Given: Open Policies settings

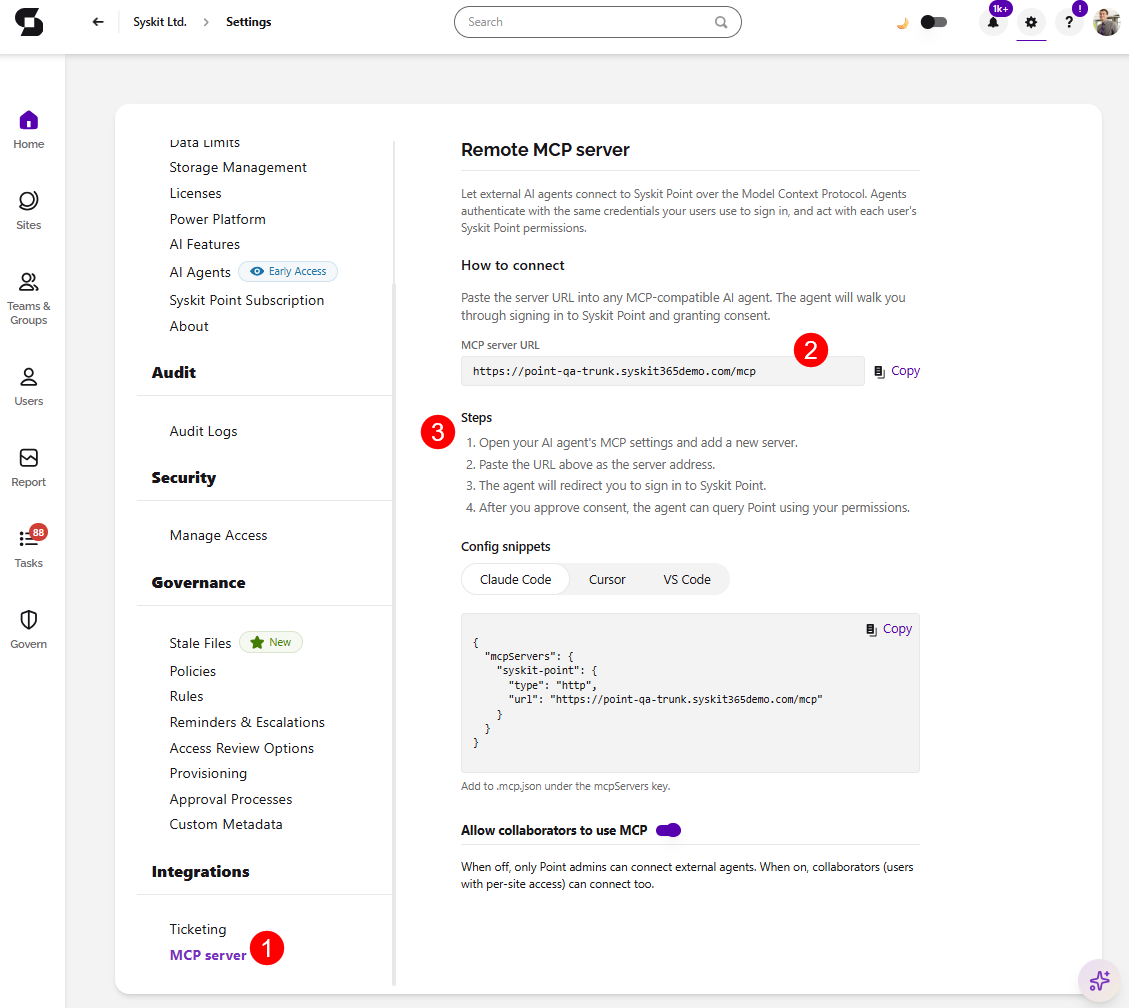Looking at the screenshot, I should (192, 671).
